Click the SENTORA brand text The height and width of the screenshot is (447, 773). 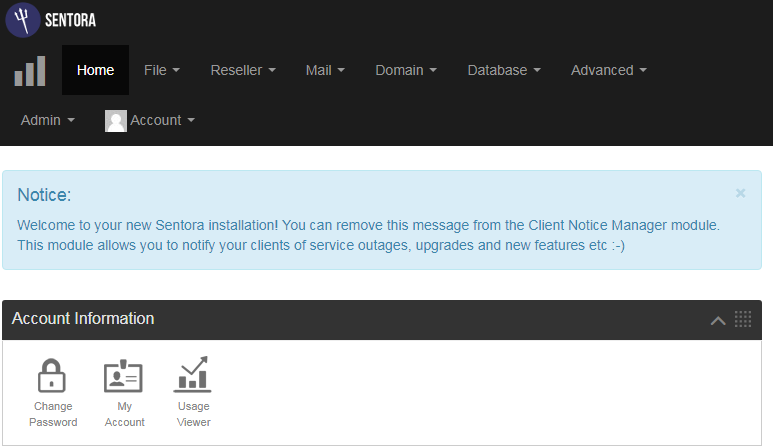click(x=70, y=20)
